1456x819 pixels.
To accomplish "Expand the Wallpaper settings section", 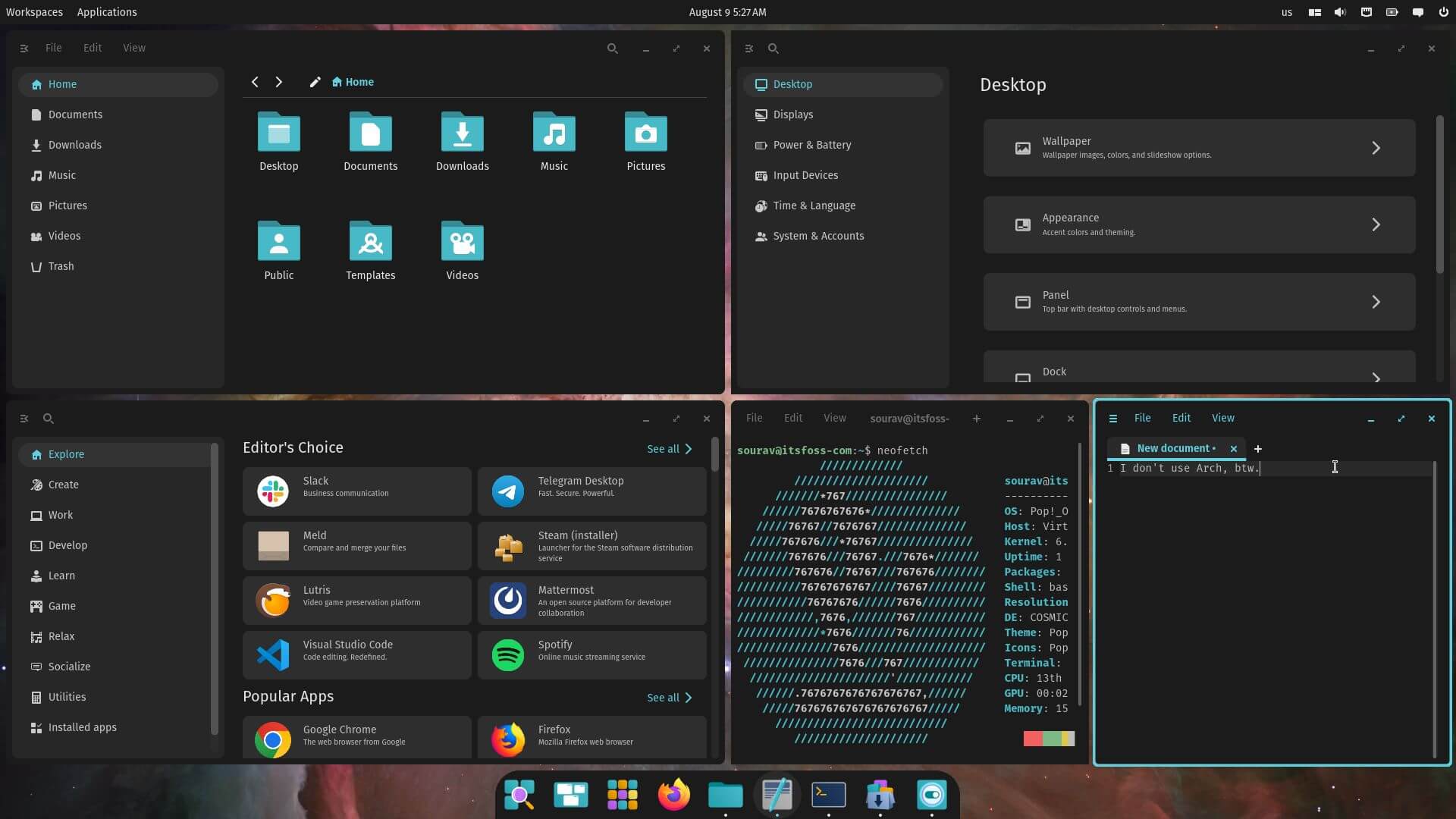I will [1198, 147].
